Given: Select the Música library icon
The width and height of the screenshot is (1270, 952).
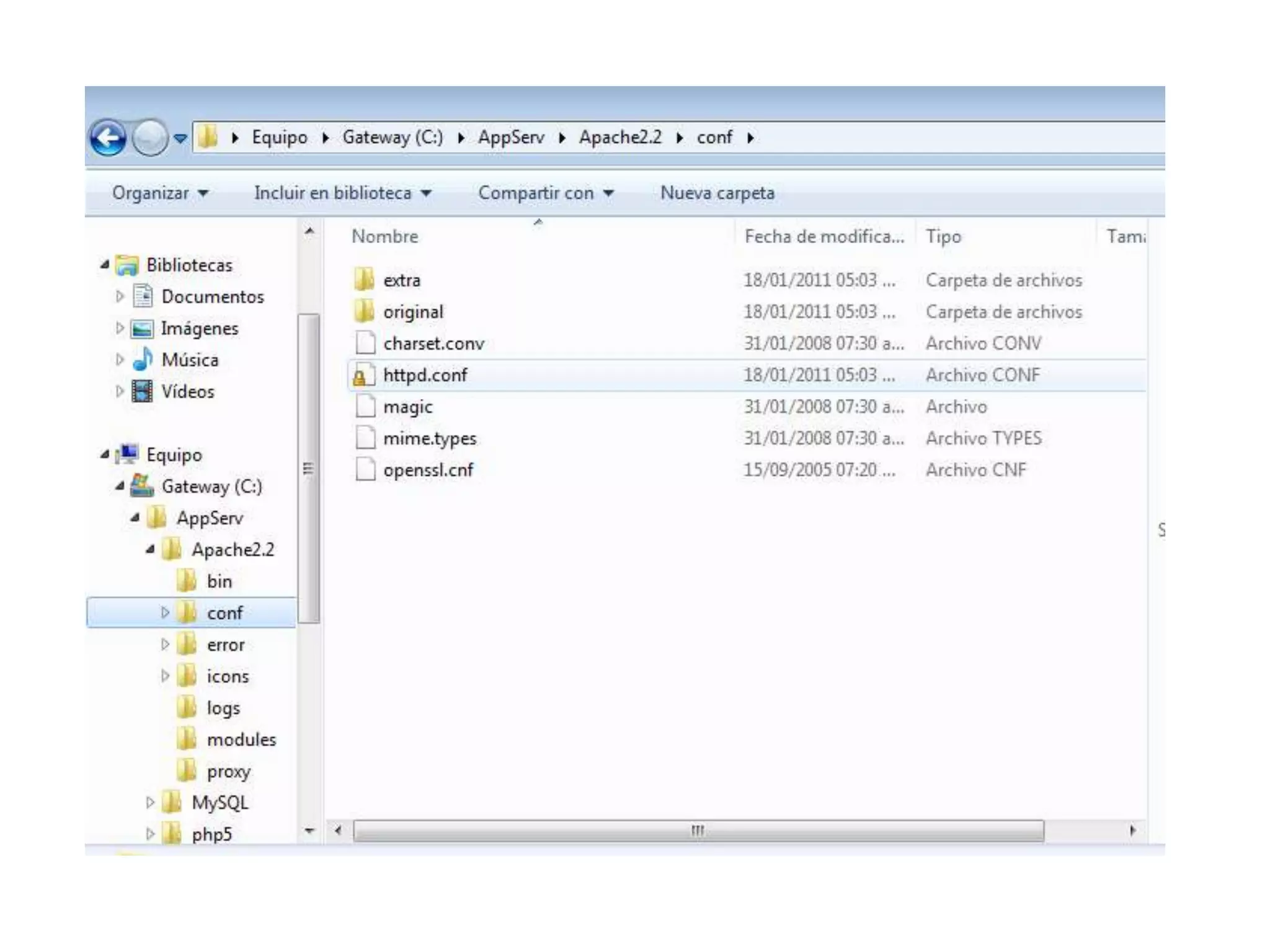Looking at the screenshot, I should point(143,359).
